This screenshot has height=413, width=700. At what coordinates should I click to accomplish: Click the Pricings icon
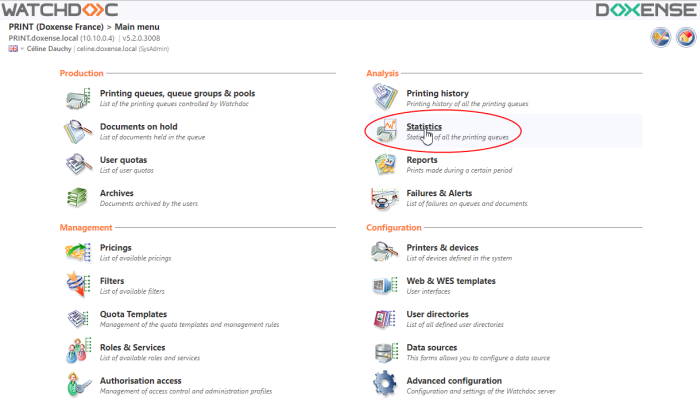pos(79,252)
